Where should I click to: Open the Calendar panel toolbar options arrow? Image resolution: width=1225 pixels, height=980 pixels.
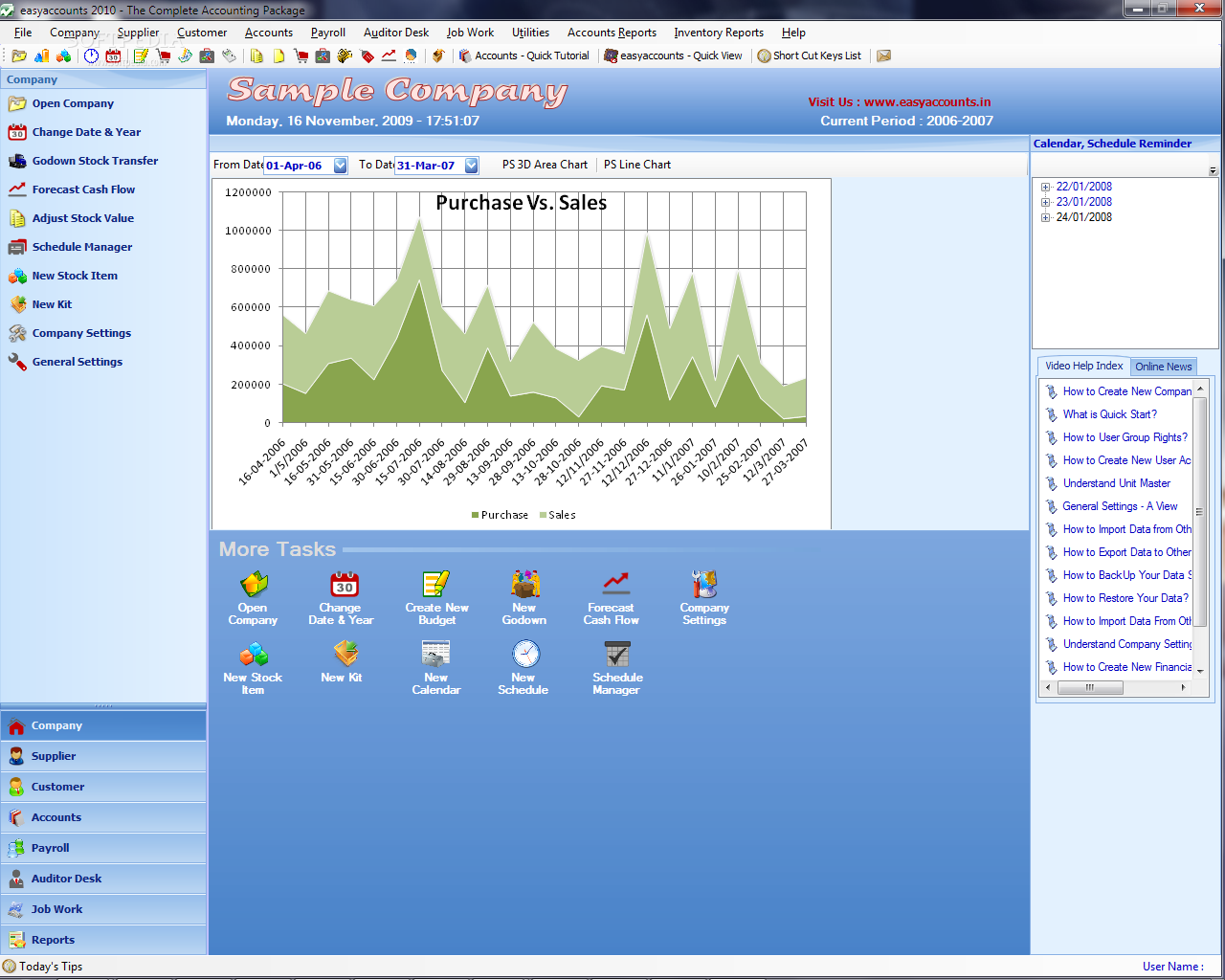coord(1213,170)
